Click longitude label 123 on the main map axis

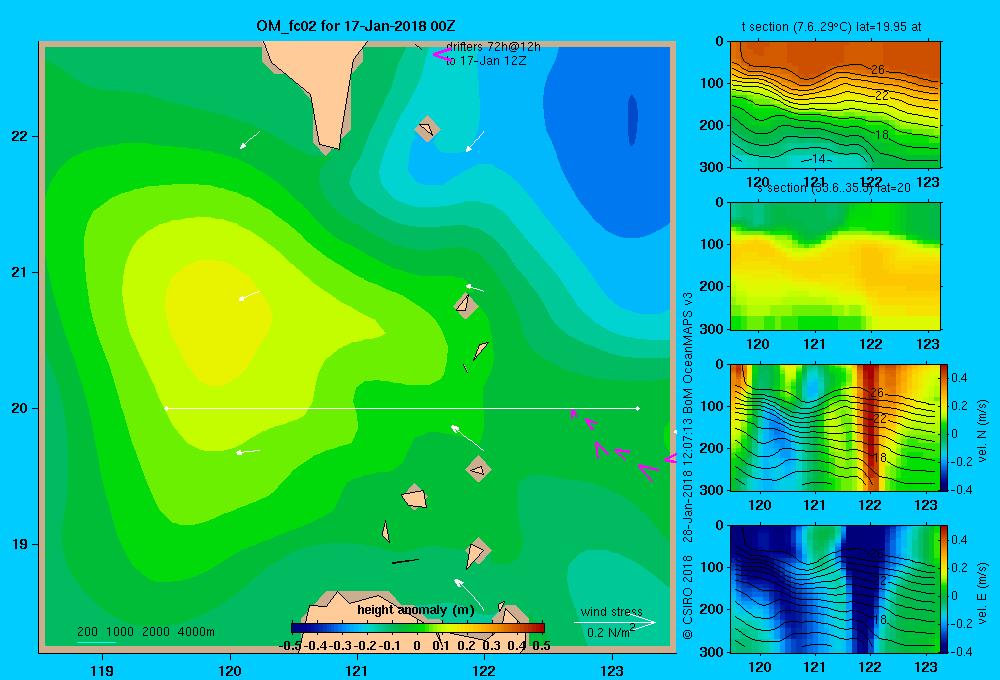point(612,670)
